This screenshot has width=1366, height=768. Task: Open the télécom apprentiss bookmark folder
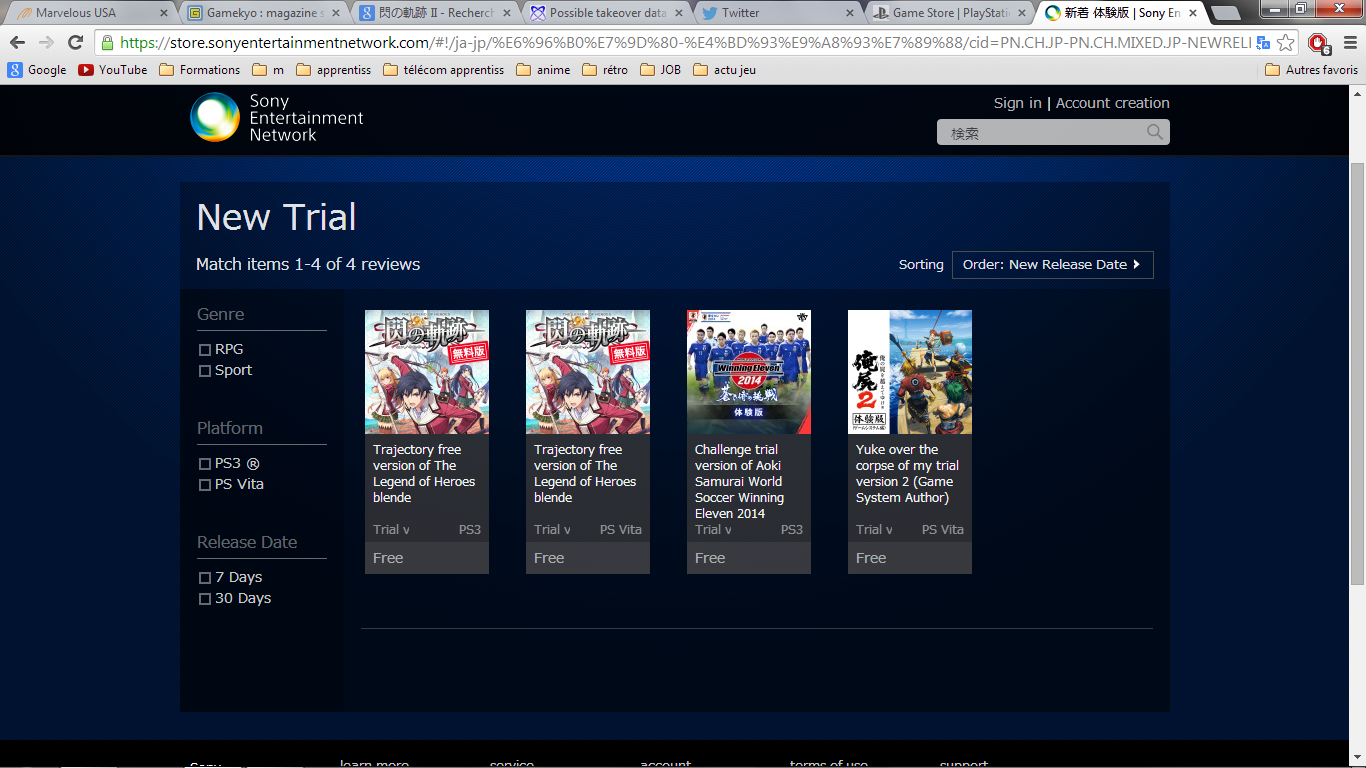pyautogui.click(x=444, y=70)
